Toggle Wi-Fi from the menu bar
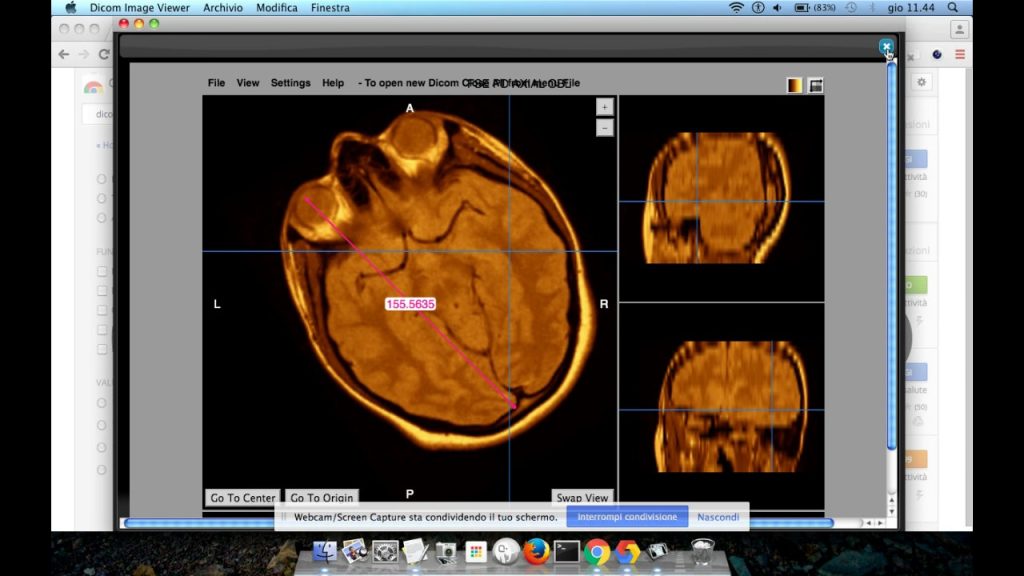 tap(737, 7)
